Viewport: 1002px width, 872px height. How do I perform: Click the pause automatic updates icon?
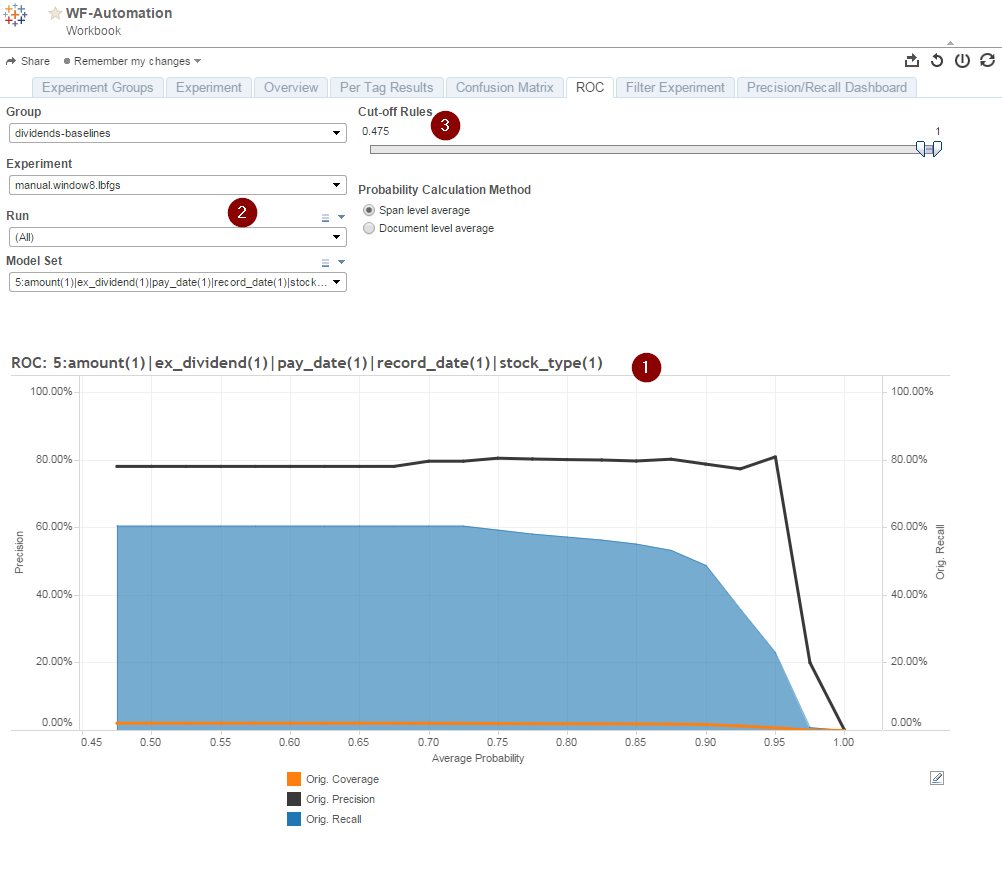(962, 60)
